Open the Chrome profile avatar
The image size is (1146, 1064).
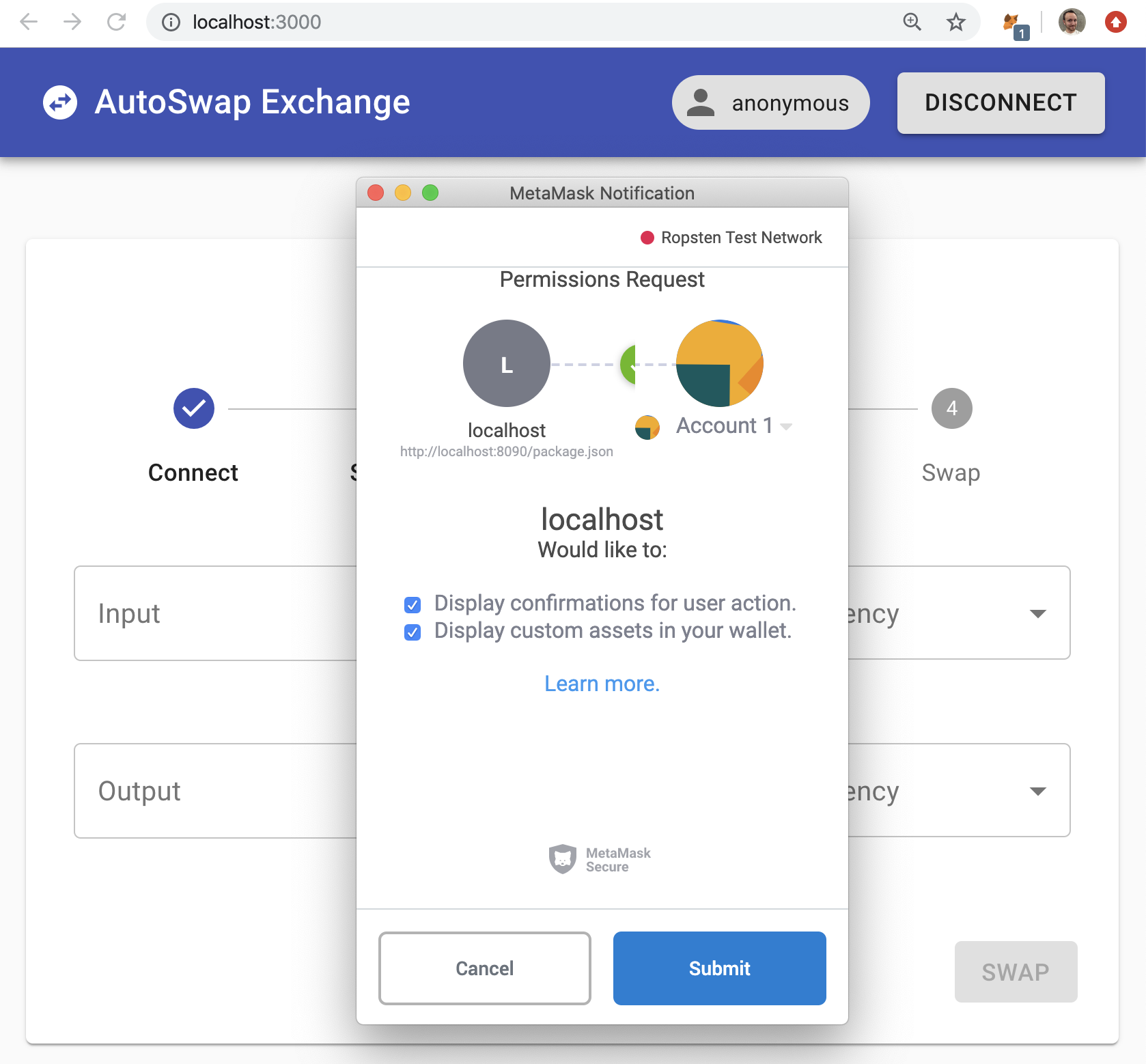[1072, 23]
